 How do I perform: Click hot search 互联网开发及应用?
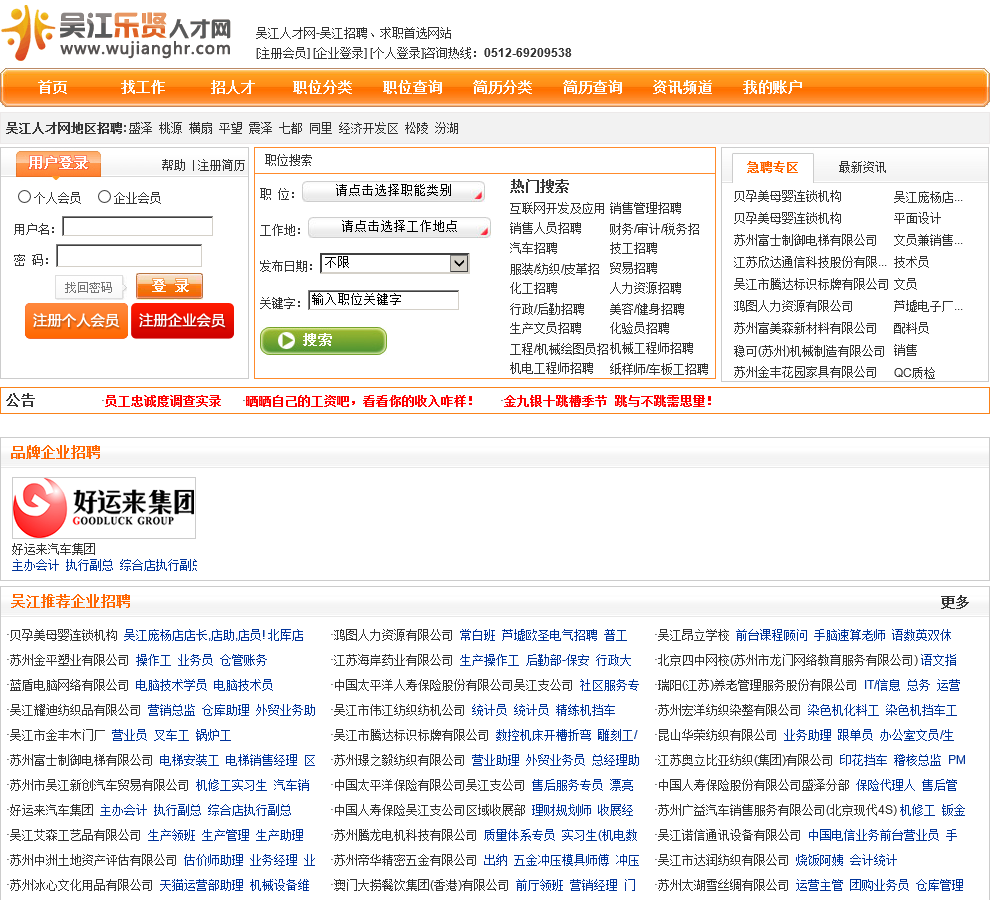click(557, 208)
